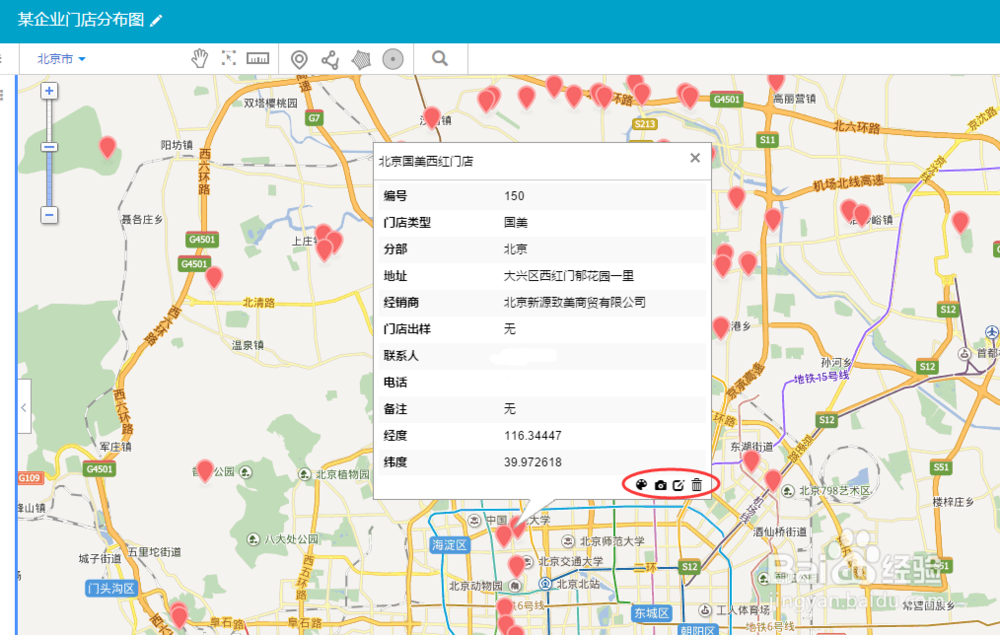Screen dimensions: 1000x635
Task: Choose the add point marker tool
Action: [x=299, y=59]
